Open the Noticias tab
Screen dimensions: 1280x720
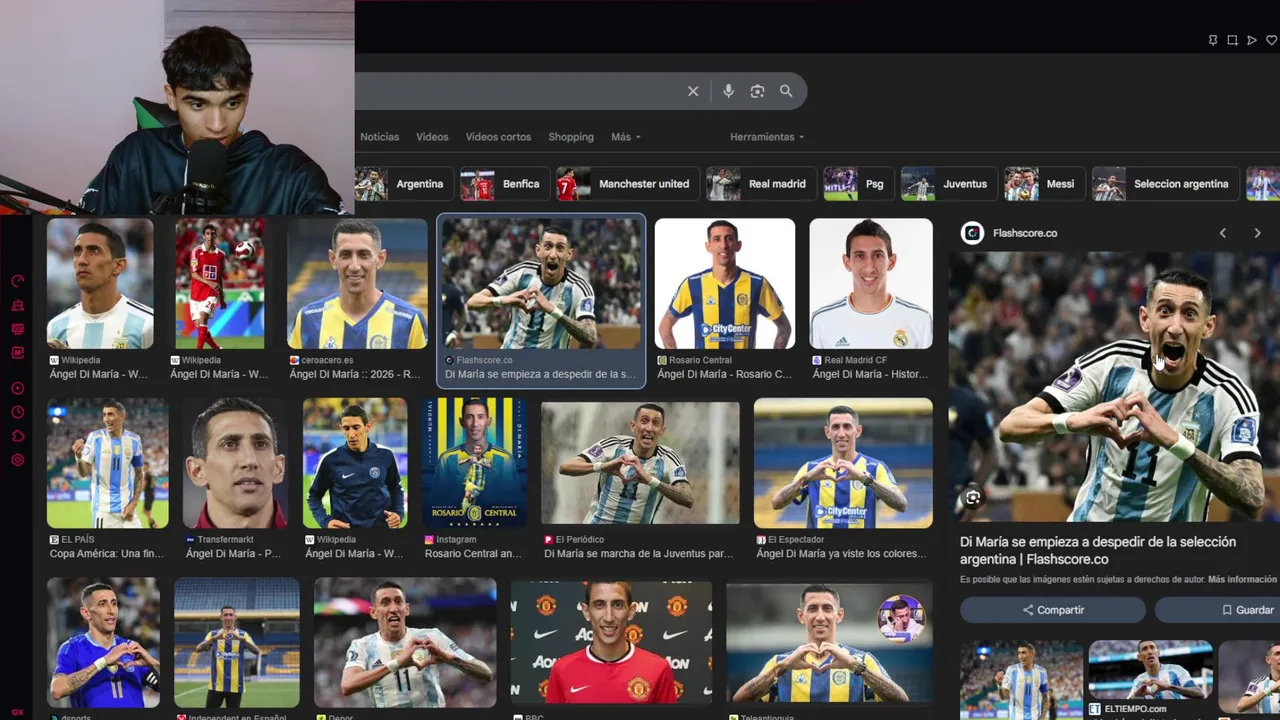[379, 137]
